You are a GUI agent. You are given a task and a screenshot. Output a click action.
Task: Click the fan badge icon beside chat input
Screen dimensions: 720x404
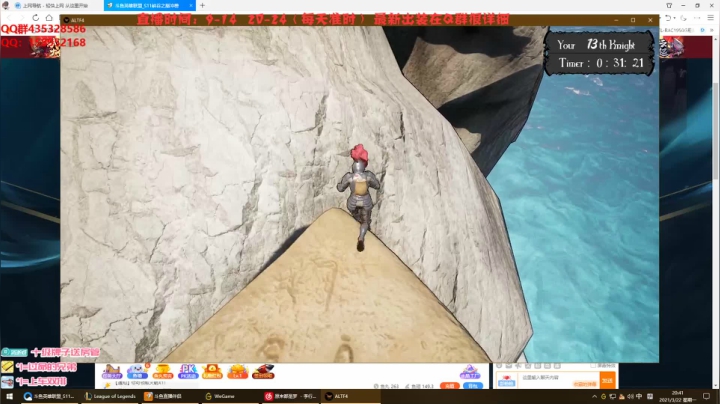[506, 381]
